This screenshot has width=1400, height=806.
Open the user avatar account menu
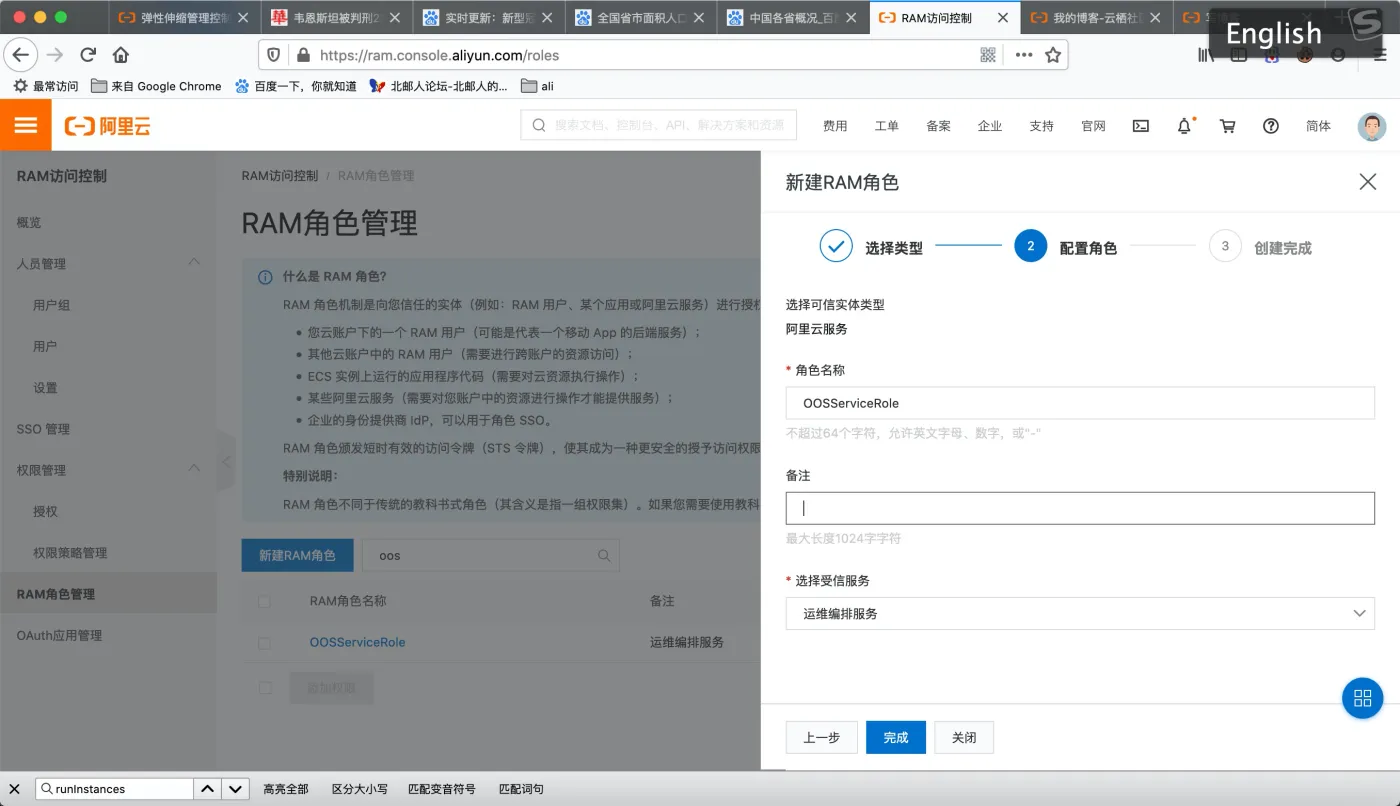(1372, 126)
